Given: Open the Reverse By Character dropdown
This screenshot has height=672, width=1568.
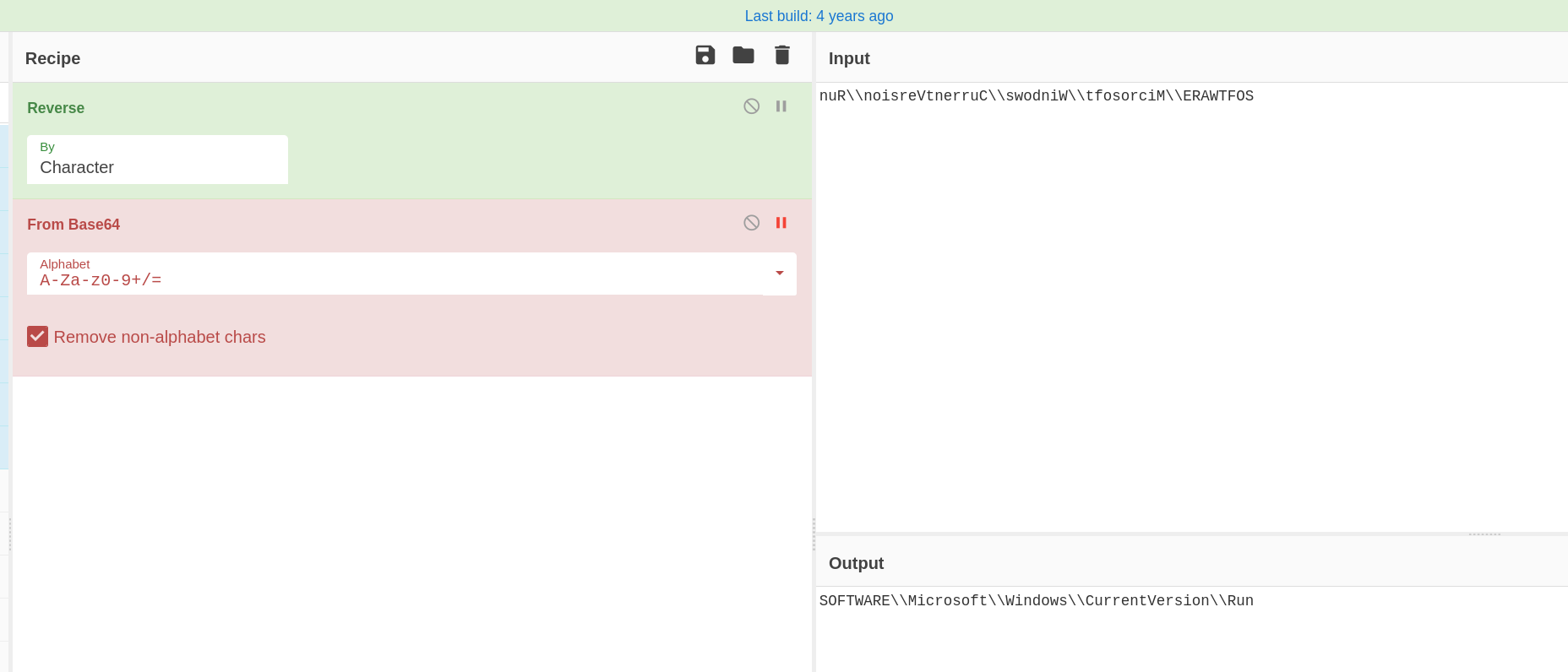Looking at the screenshot, I should [x=157, y=160].
